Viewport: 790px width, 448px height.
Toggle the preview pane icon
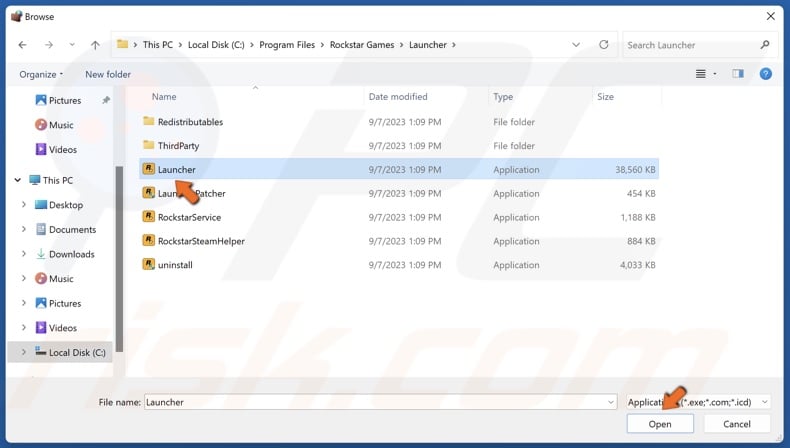[x=738, y=74]
